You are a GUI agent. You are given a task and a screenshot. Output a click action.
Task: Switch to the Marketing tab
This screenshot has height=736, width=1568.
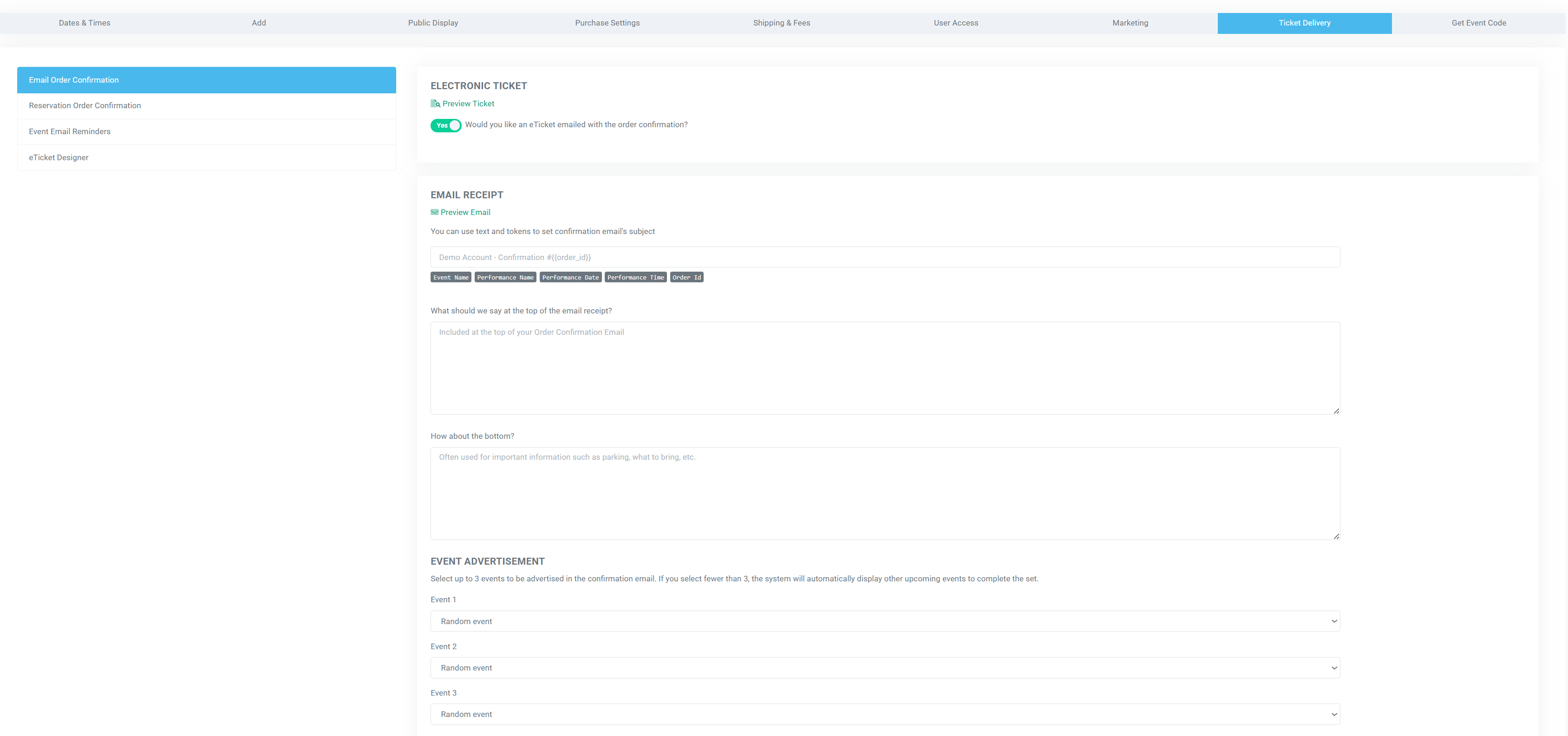point(1130,23)
